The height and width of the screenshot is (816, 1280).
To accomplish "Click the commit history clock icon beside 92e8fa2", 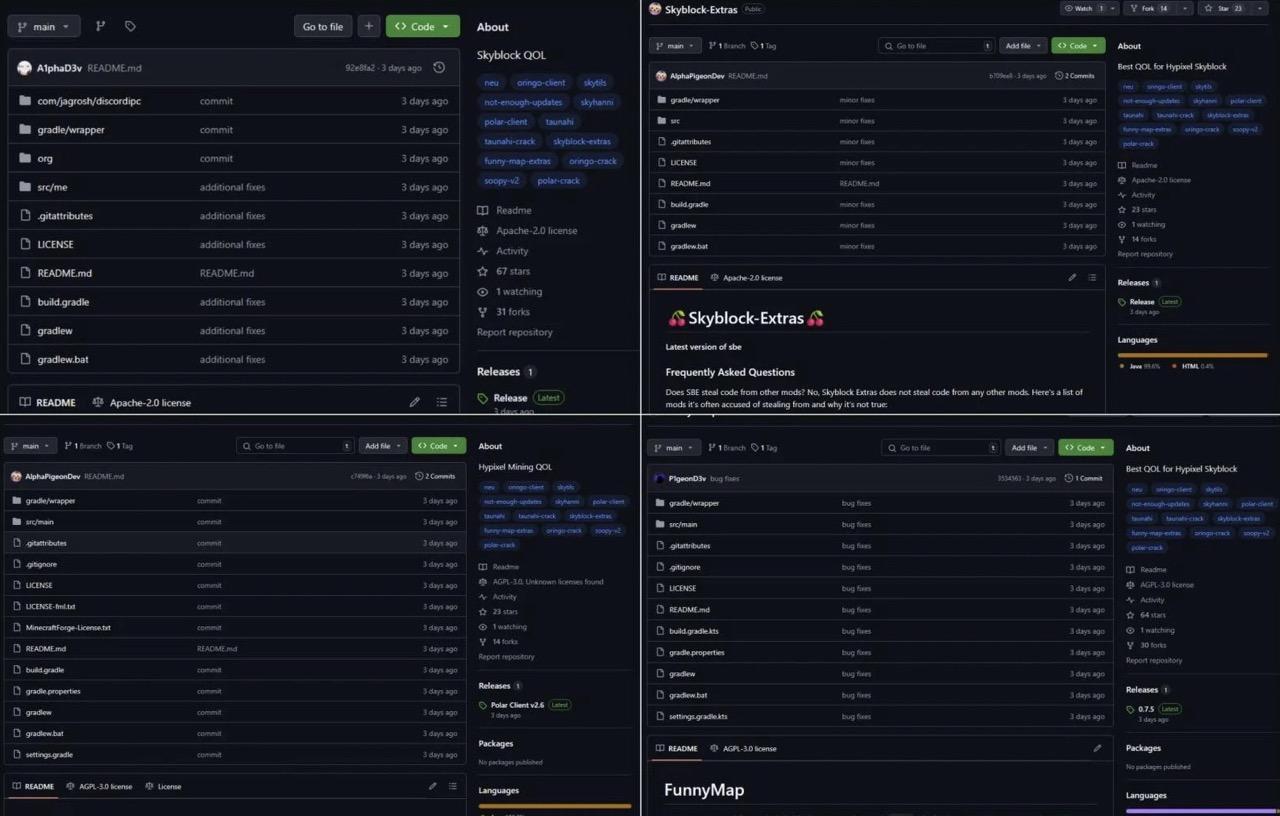I will coord(439,68).
